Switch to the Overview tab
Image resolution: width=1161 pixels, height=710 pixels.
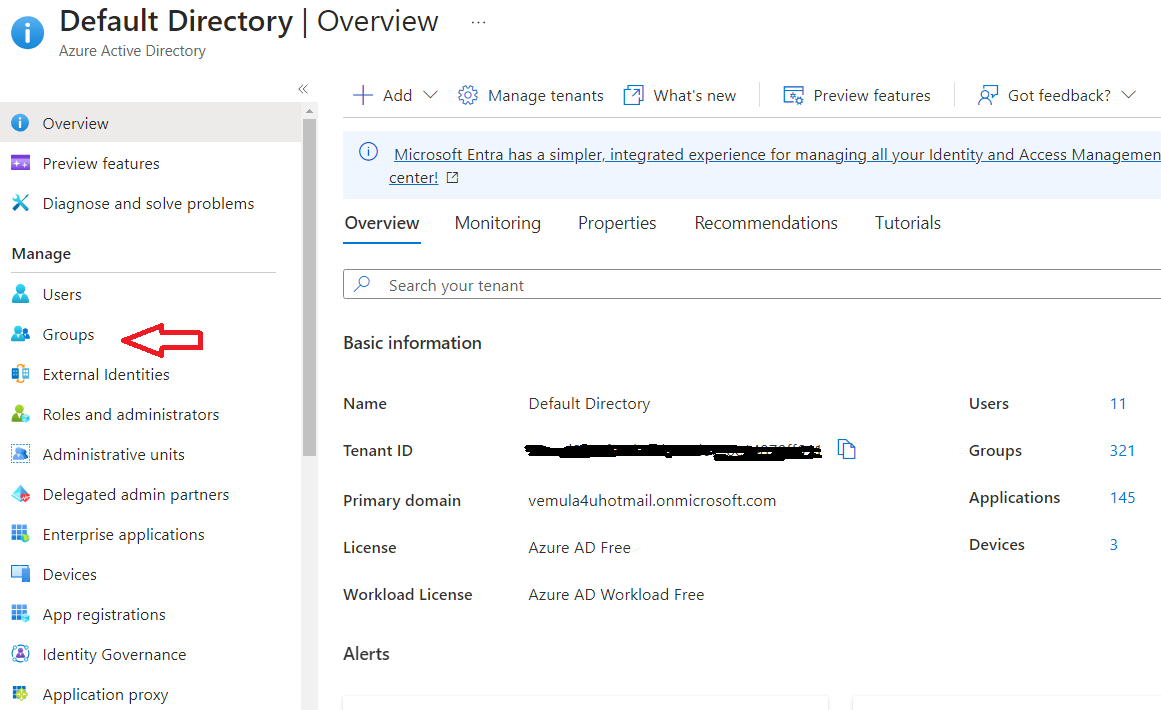(x=382, y=223)
